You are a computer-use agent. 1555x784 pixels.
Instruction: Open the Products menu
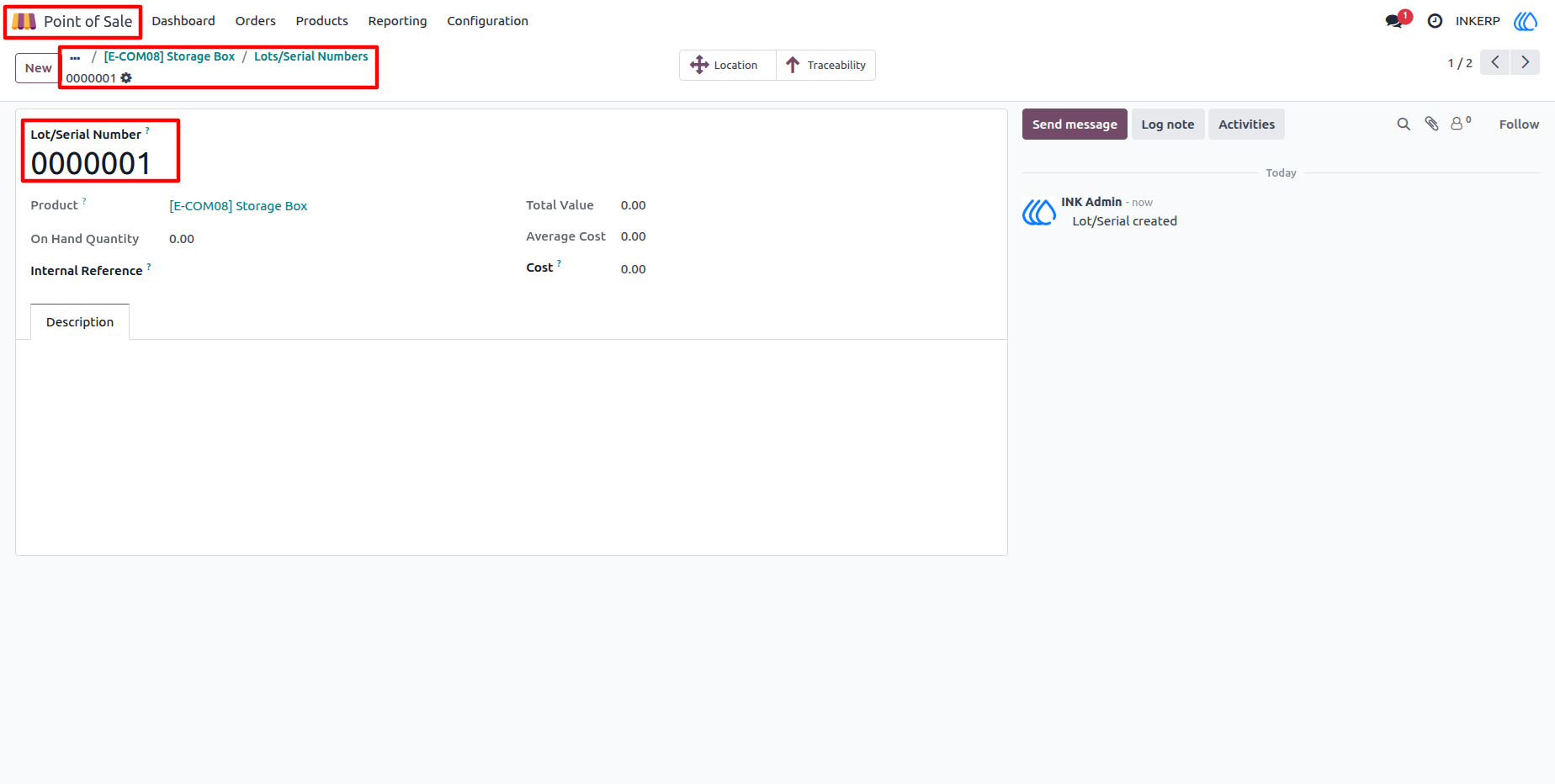pos(322,21)
